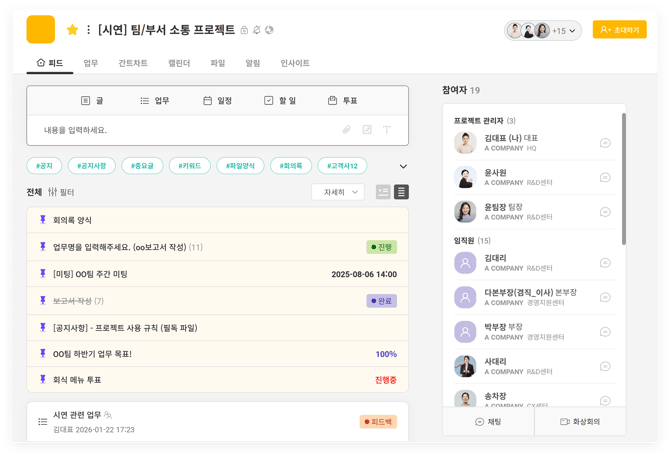
Task: Open the 캘린더 tab
Action: click(179, 63)
